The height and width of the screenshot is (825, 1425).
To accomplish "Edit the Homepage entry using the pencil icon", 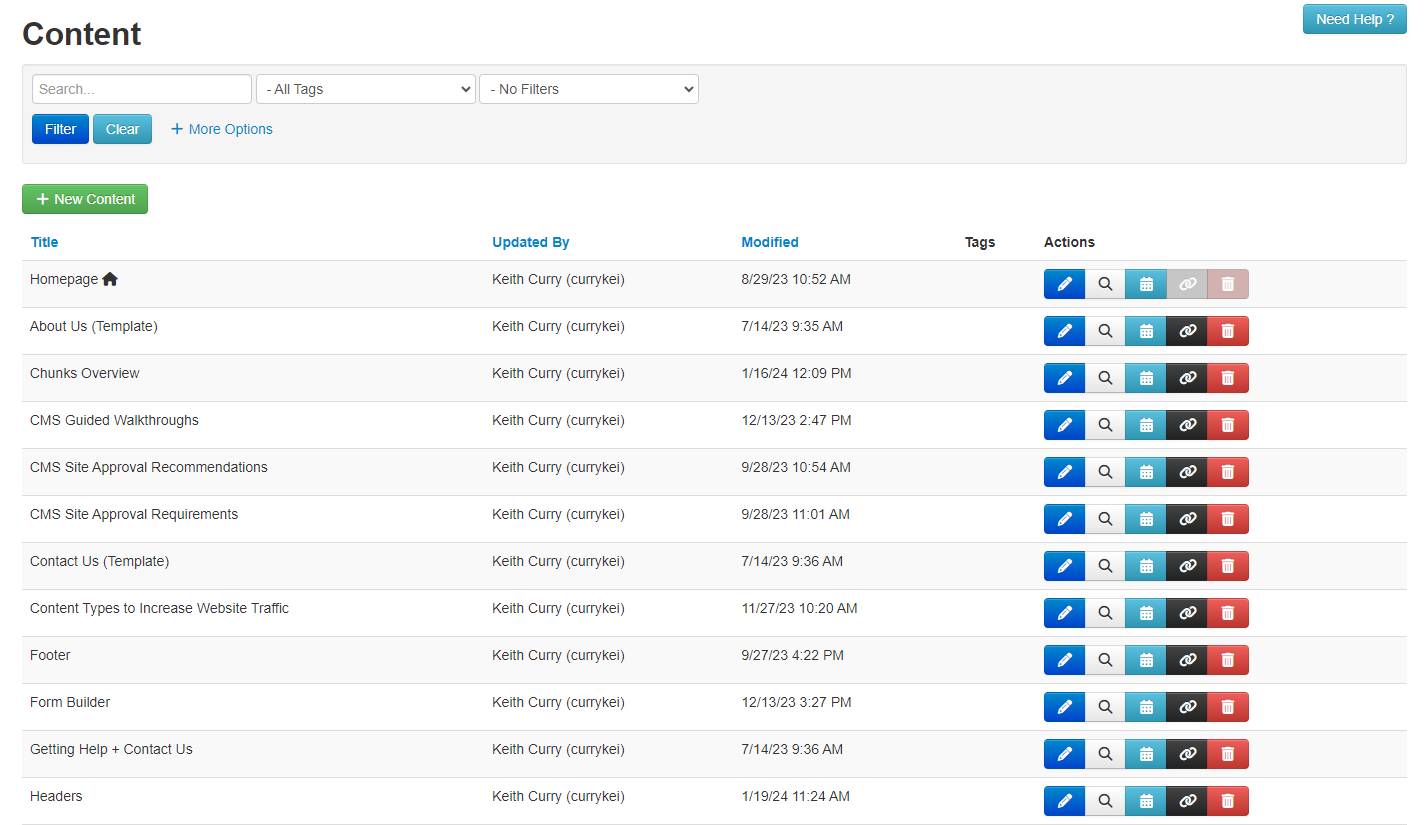I will click(1063, 283).
